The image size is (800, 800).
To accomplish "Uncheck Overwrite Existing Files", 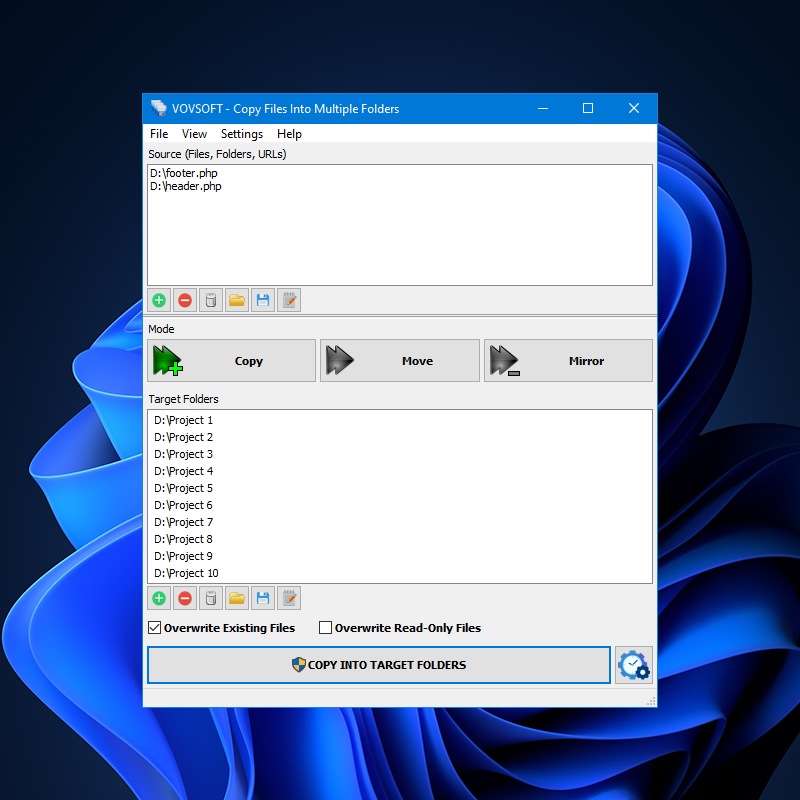I will point(155,628).
